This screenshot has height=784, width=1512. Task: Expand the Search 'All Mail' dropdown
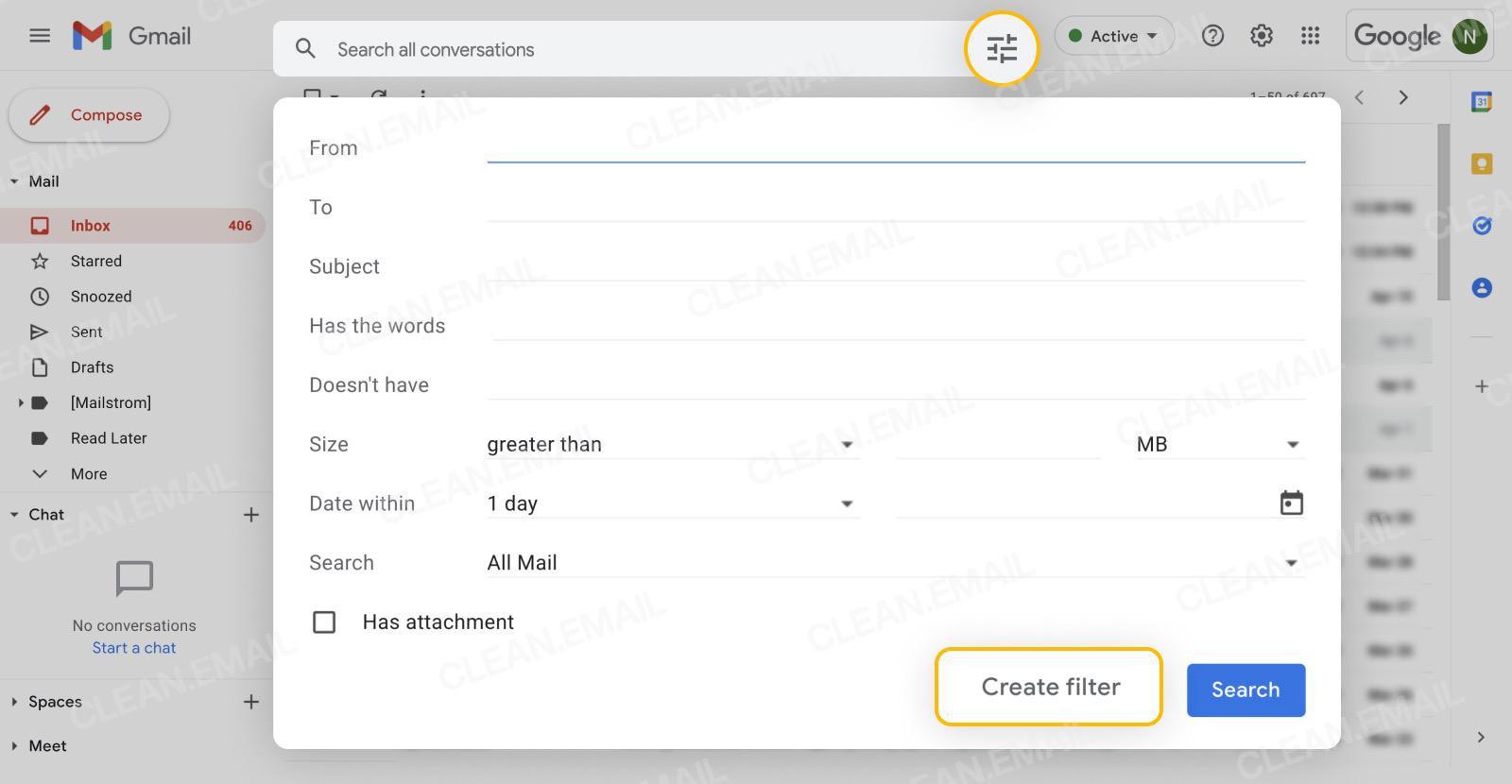tap(894, 563)
